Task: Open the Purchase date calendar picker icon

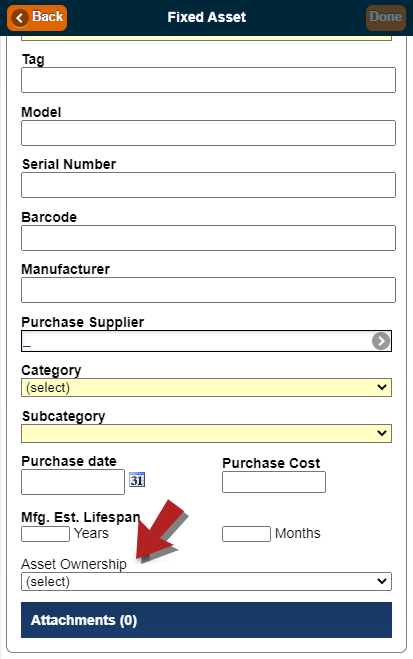Action: pyautogui.click(x=137, y=480)
